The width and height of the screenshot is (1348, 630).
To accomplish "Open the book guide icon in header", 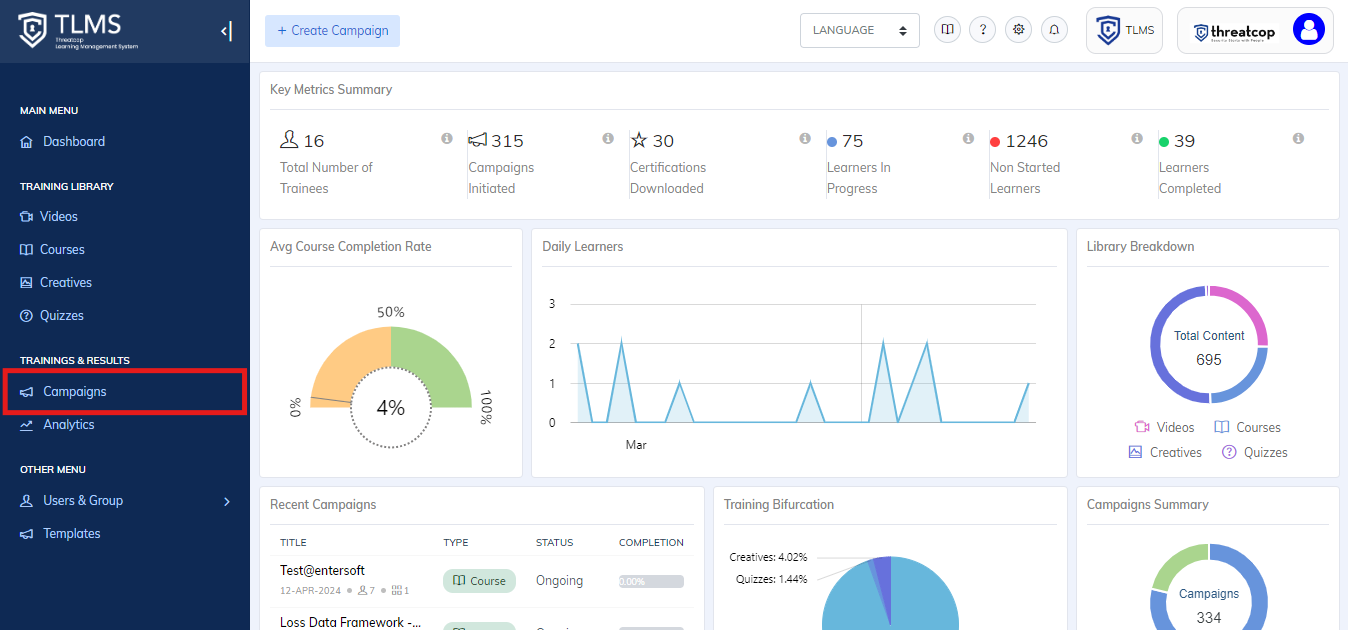I will click(947, 30).
